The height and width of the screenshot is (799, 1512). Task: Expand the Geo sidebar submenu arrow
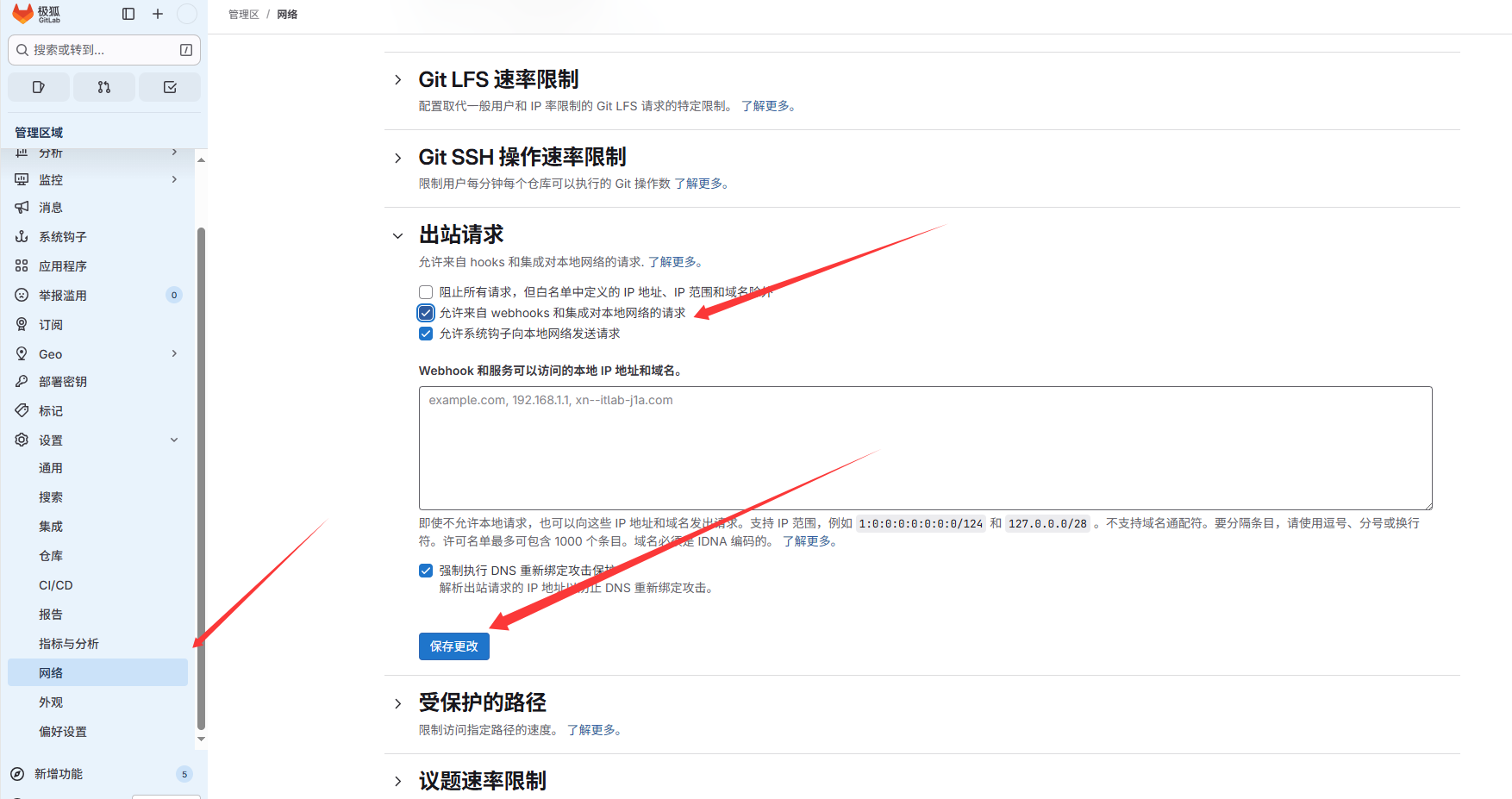click(174, 353)
